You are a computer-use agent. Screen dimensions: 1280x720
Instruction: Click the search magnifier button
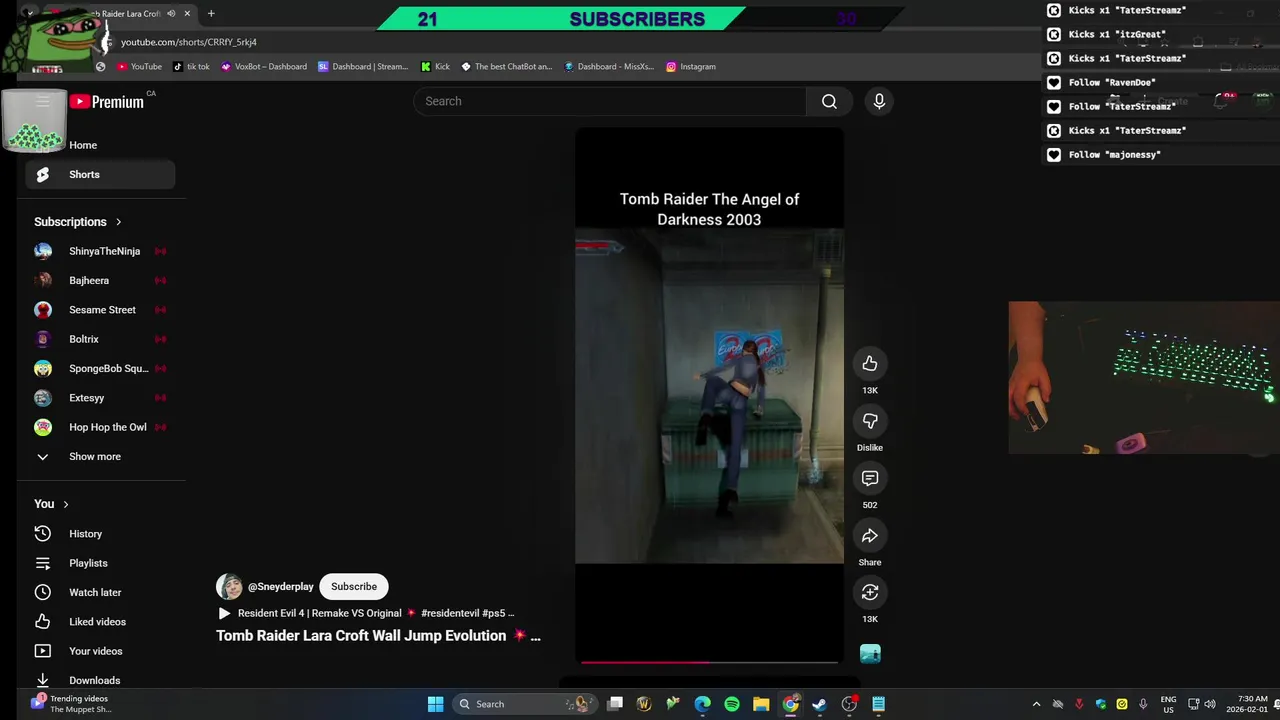pos(829,101)
